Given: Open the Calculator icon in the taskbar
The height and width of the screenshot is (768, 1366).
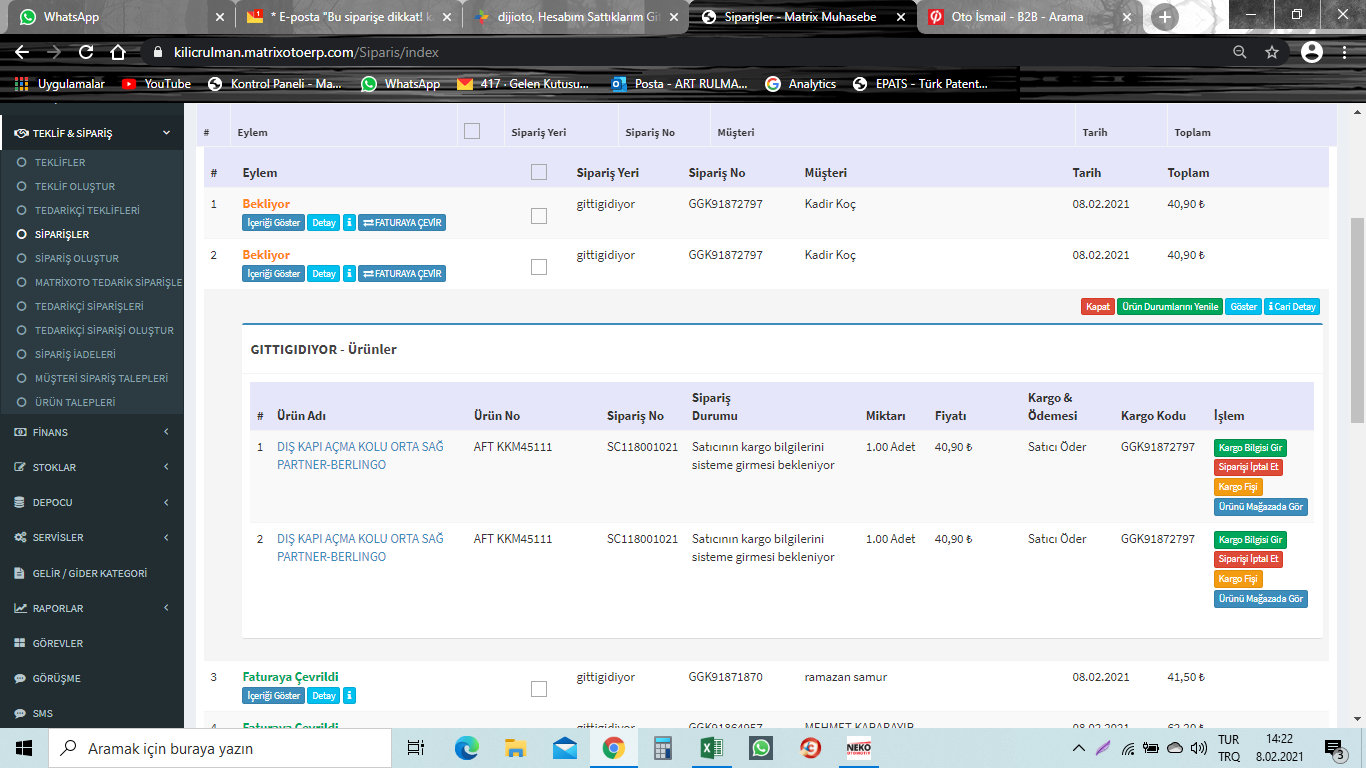Looking at the screenshot, I should [663, 748].
